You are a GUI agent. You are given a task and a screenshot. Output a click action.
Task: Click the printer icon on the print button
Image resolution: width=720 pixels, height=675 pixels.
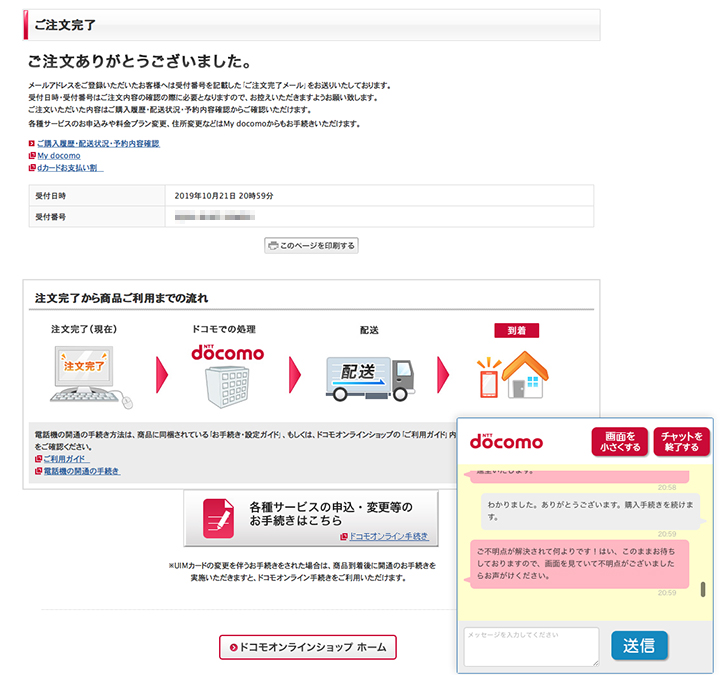point(273,246)
